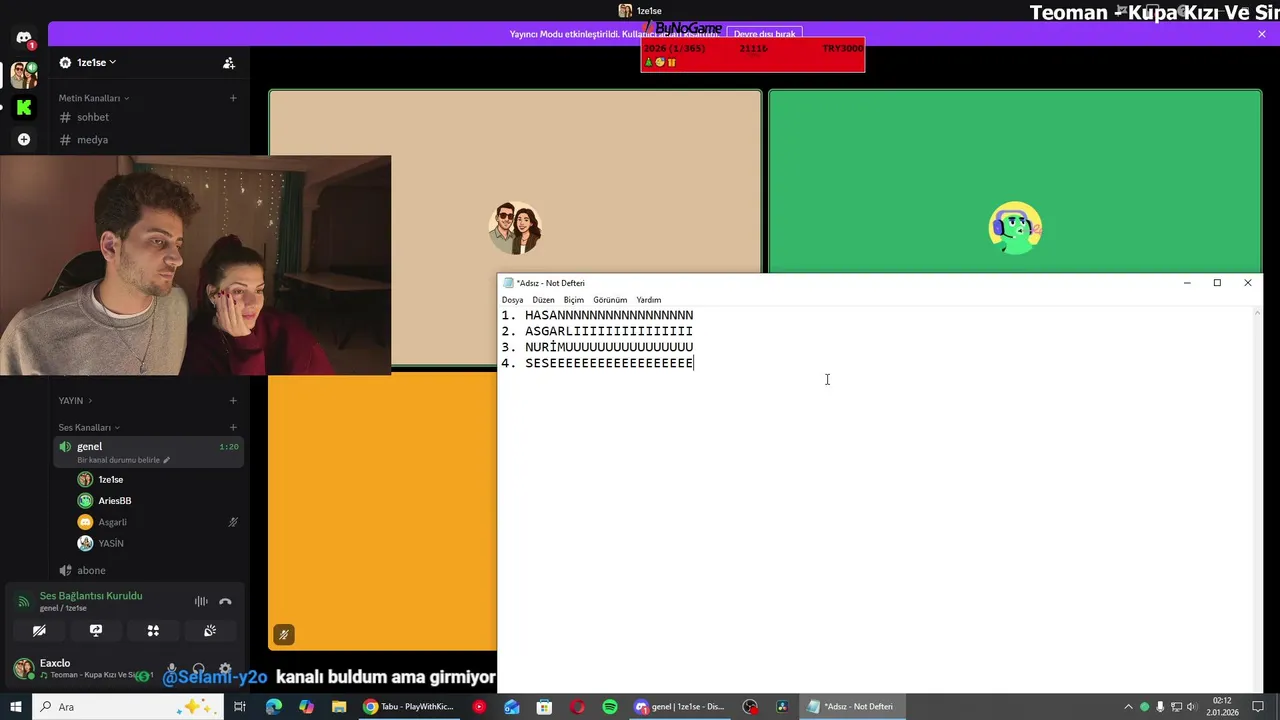Open OBS Studio from taskbar
Screen dimensions: 1280x720
pos(750,707)
